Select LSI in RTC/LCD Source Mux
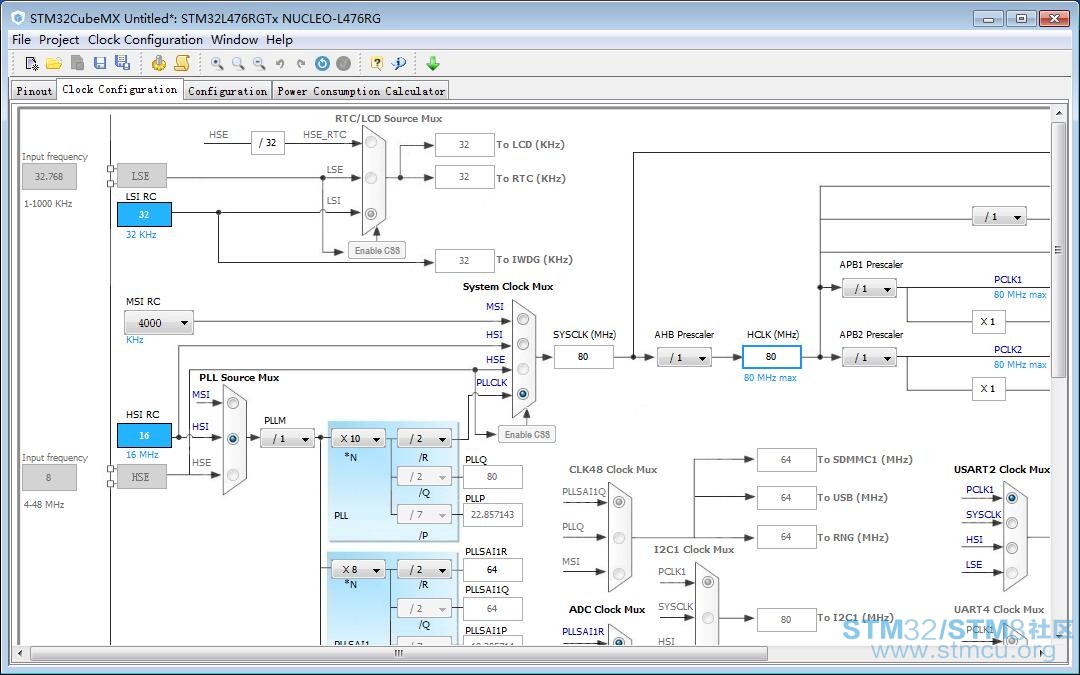The width and height of the screenshot is (1080, 675). [371, 214]
